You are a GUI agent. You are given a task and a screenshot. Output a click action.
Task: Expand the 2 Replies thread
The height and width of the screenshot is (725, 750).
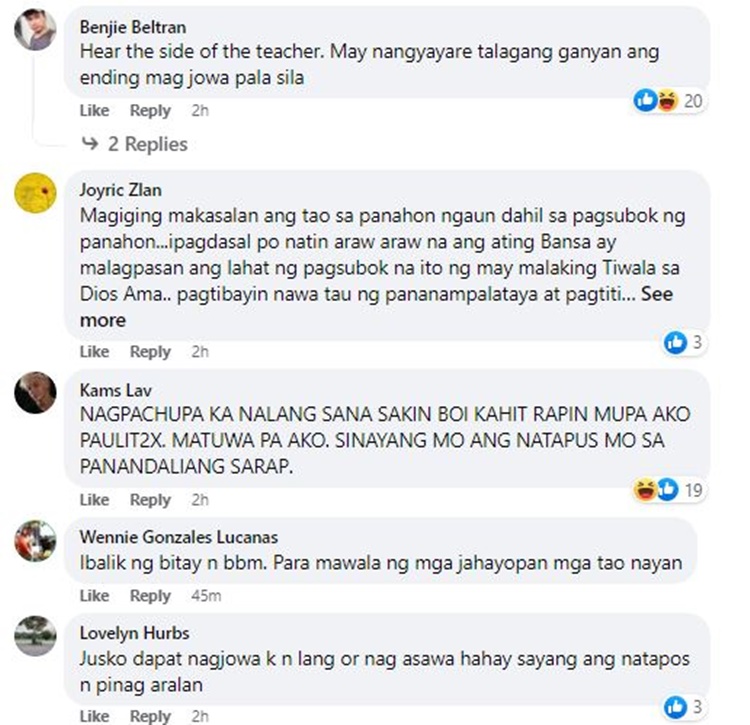point(135,144)
